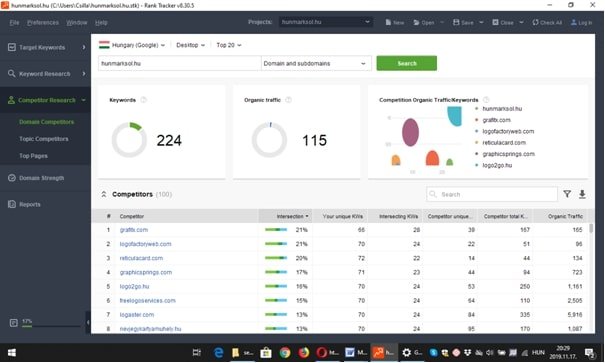Open Microsoft Edge from taskbar
Screen dimensions: 605x363
point(218,353)
